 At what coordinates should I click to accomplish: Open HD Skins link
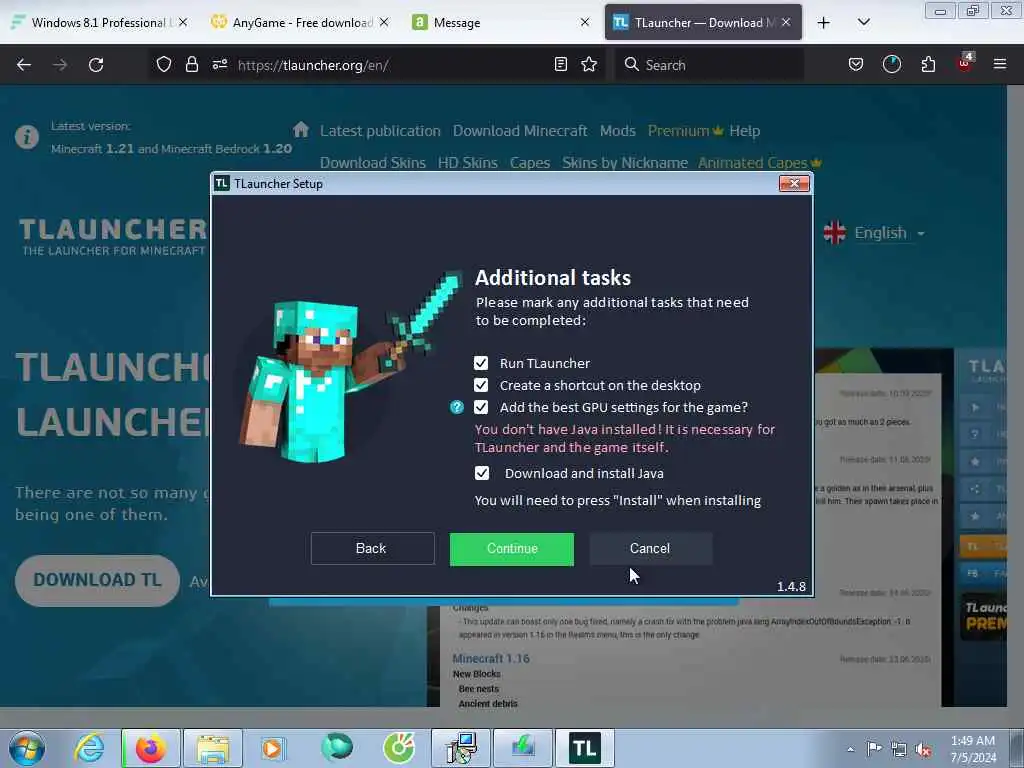(468, 163)
